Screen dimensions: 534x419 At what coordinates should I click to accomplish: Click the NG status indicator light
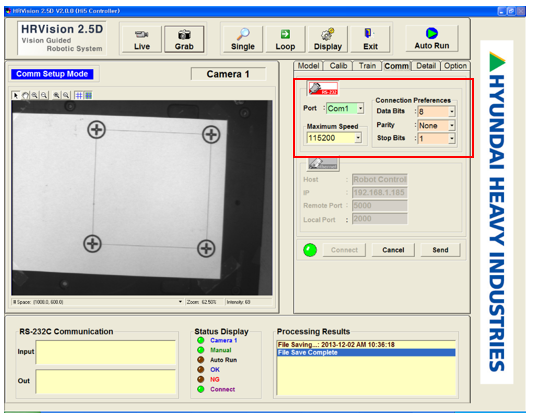201,379
